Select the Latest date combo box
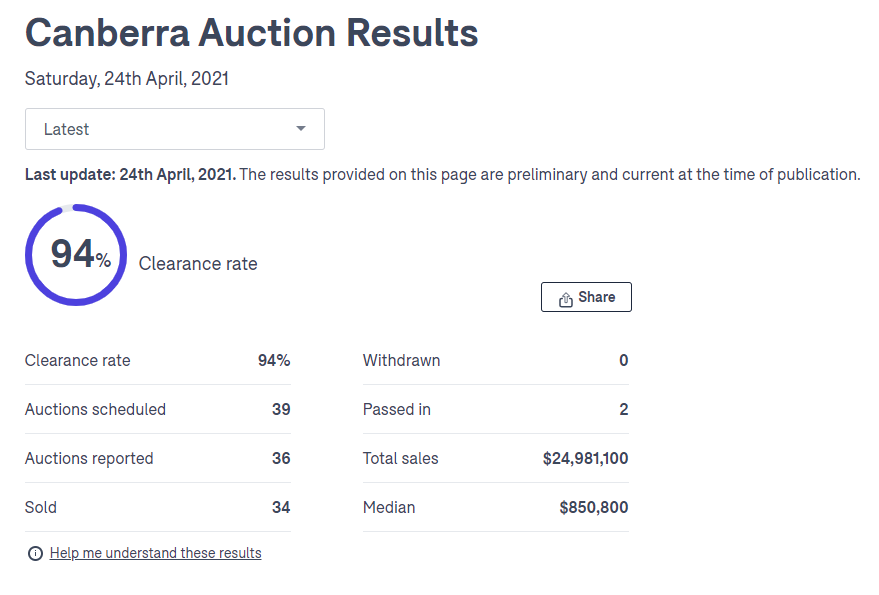The width and height of the screenshot is (879, 595). coord(175,129)
